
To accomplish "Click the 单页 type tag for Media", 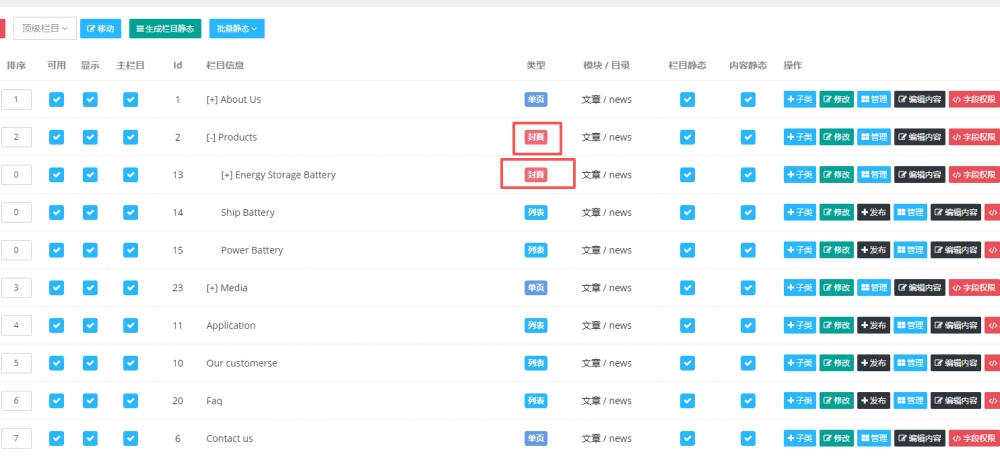I will click(536, 288).
